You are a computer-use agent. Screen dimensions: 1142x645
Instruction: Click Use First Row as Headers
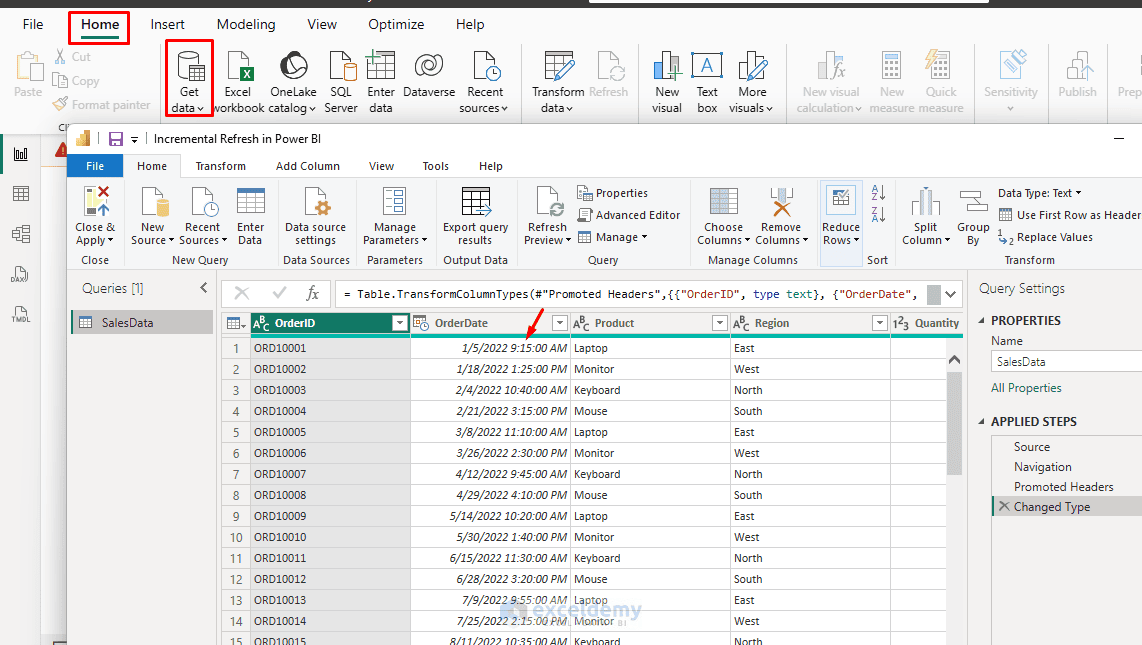click(1069, 215)
